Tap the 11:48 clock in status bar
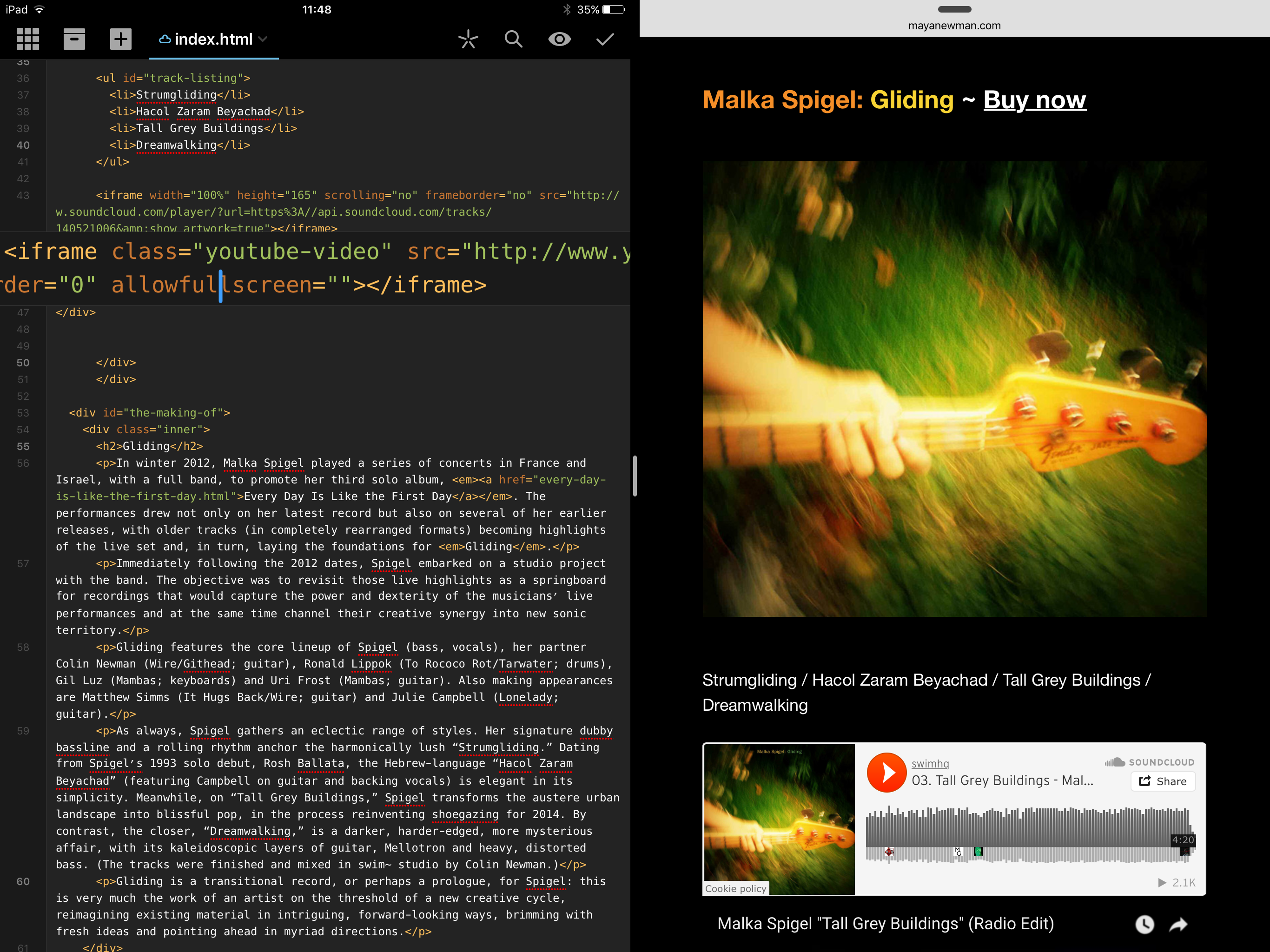 click(x=317, y=9)
